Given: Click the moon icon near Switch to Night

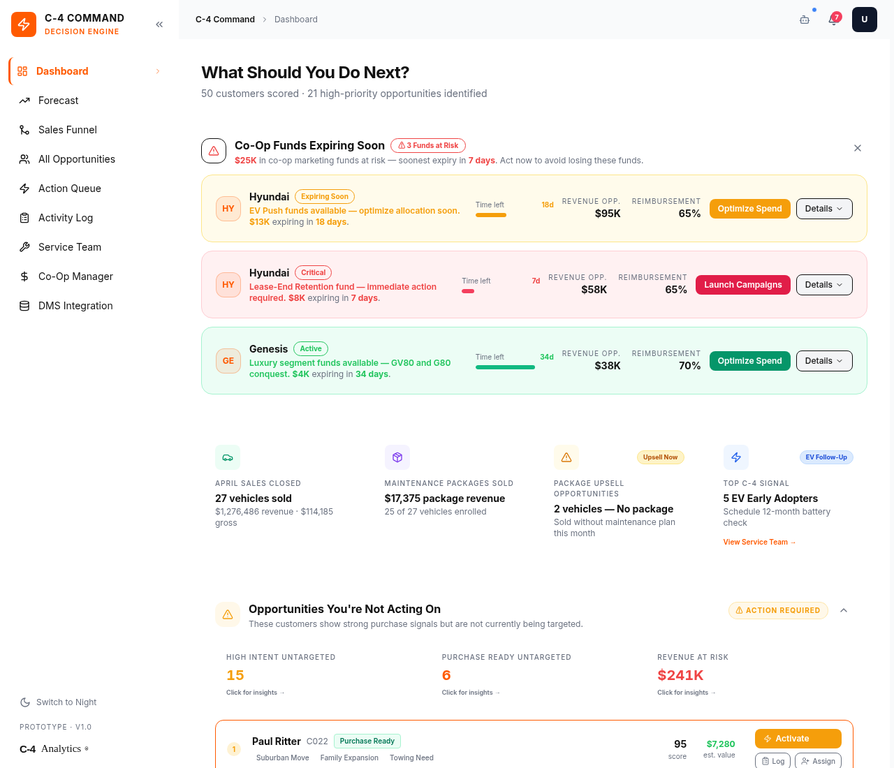Looking at the screenshot, I should click(25, 702).
